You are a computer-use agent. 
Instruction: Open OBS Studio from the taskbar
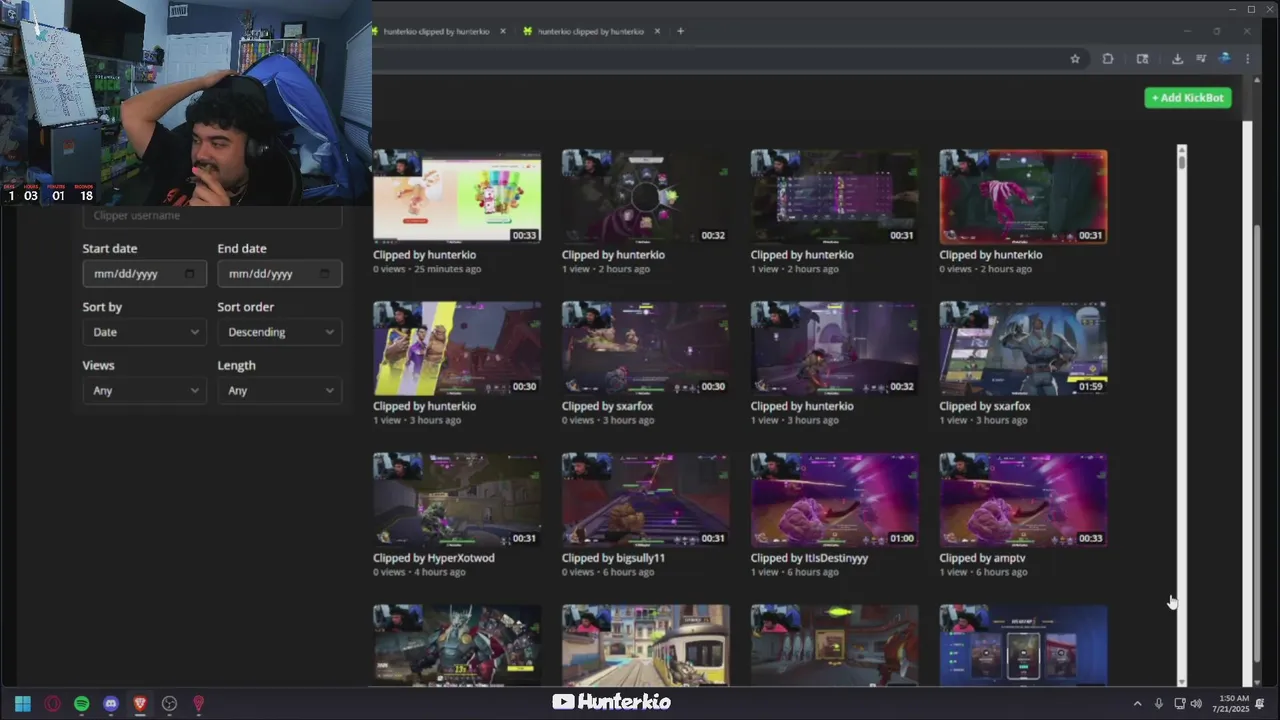click(x=169, y=704)
